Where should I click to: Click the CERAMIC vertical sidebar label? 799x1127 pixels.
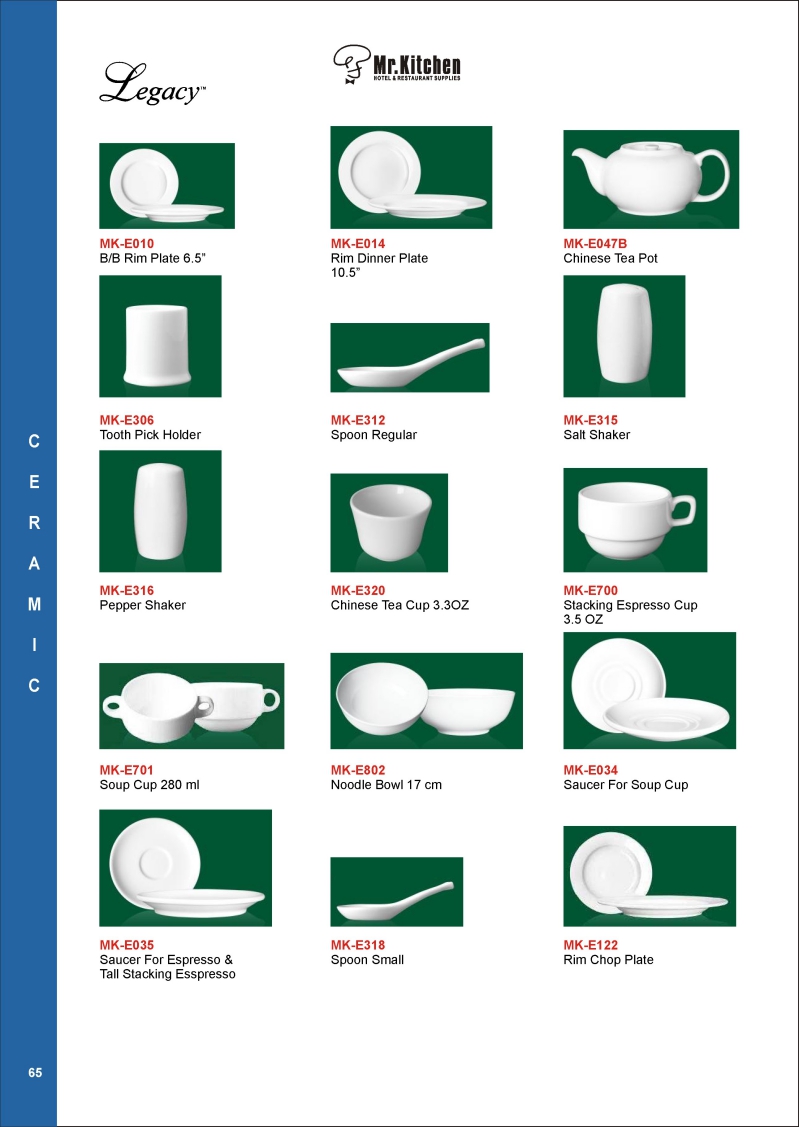click(34, 564)
